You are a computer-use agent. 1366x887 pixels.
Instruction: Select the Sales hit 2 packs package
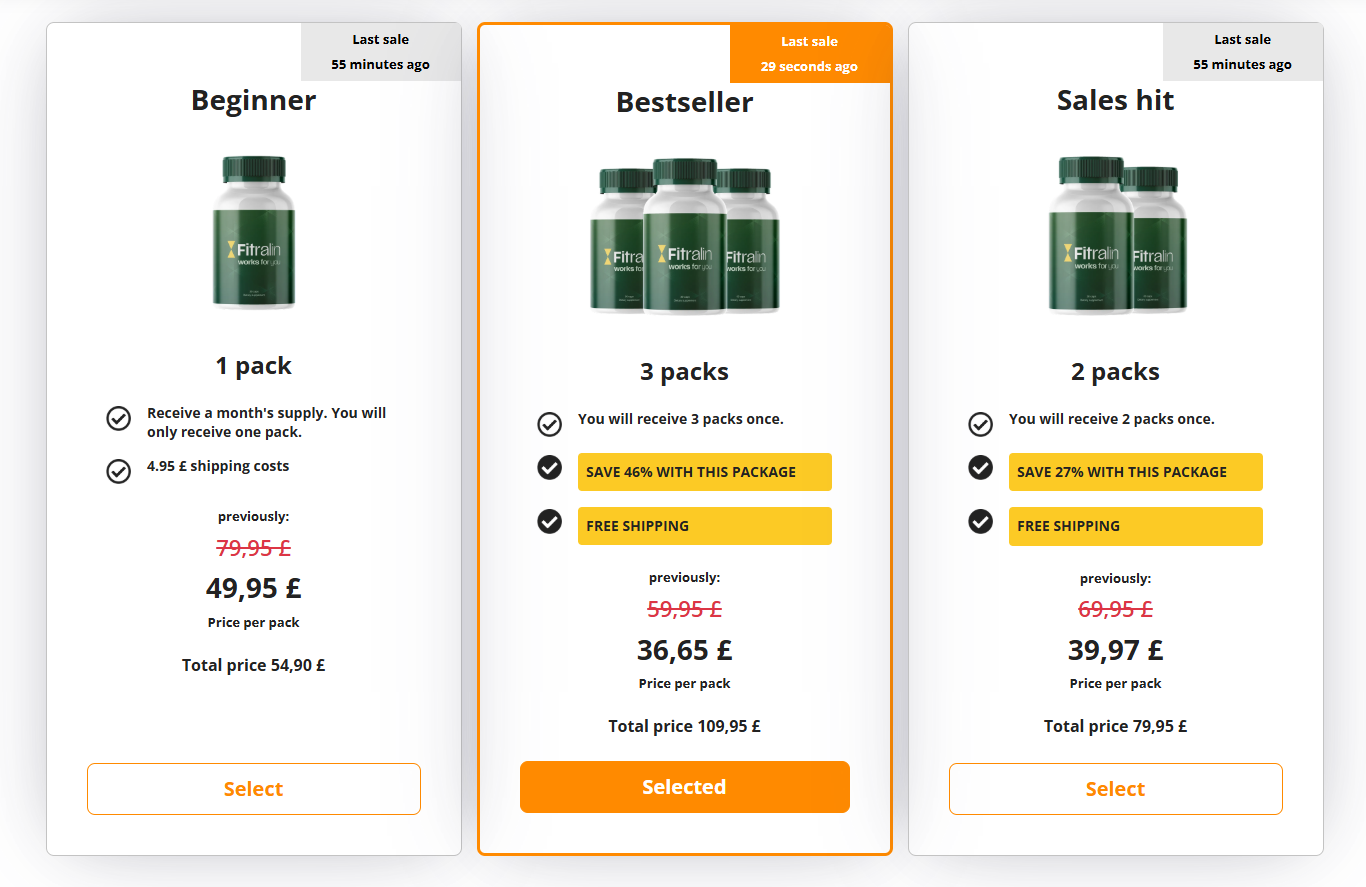click(1116, 789)
